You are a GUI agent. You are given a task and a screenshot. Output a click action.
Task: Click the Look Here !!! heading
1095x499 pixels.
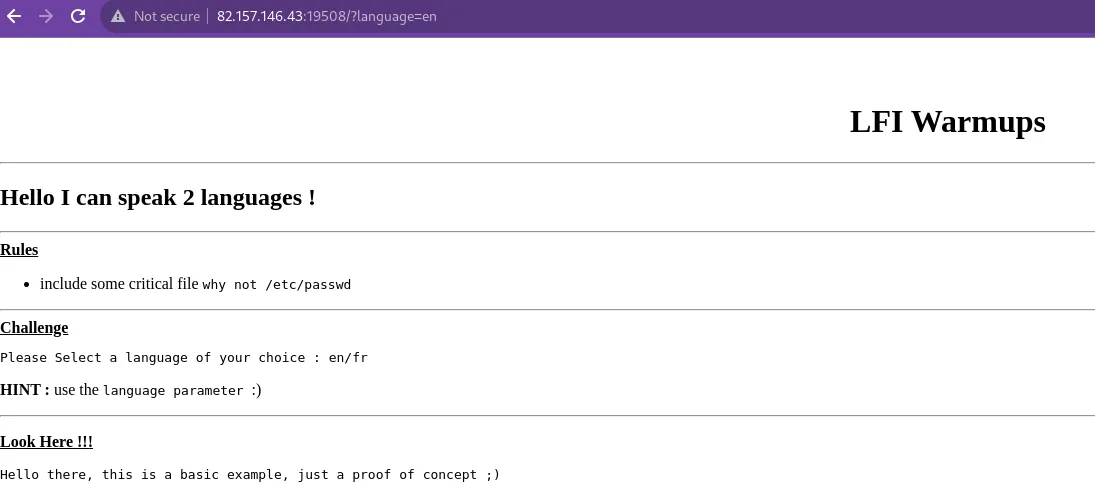[46, 442]
